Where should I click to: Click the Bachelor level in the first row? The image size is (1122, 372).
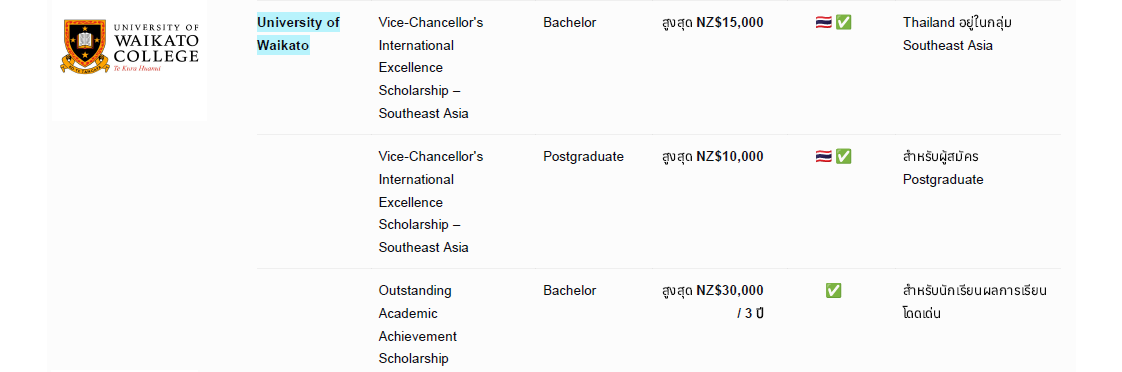570,23
